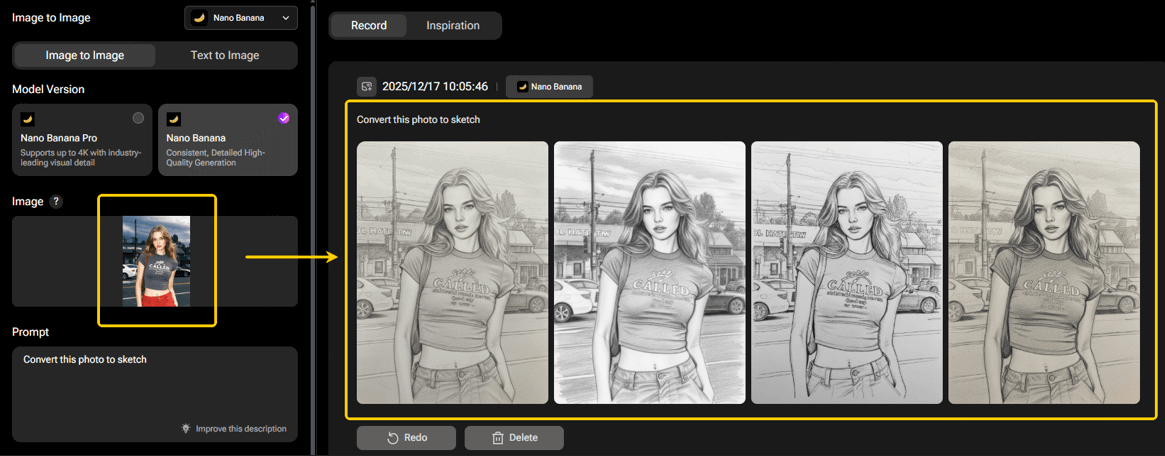Click the Nano Banana tag in record header
Viewport: 1165px width, 456px height.
coord(549,87)
